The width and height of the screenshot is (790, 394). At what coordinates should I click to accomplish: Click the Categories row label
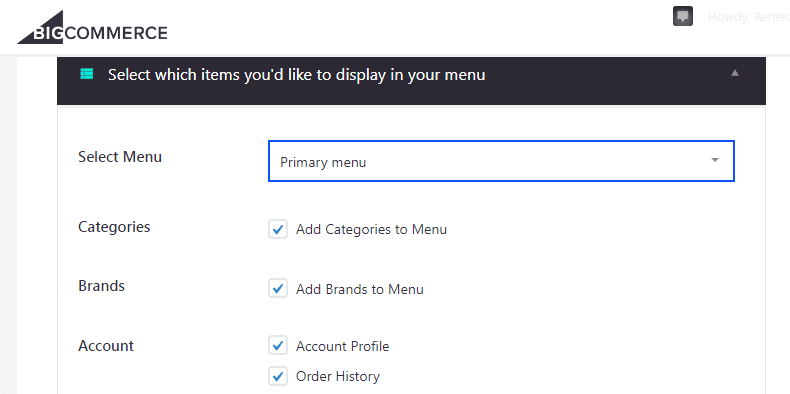click(x=114, y=227)
